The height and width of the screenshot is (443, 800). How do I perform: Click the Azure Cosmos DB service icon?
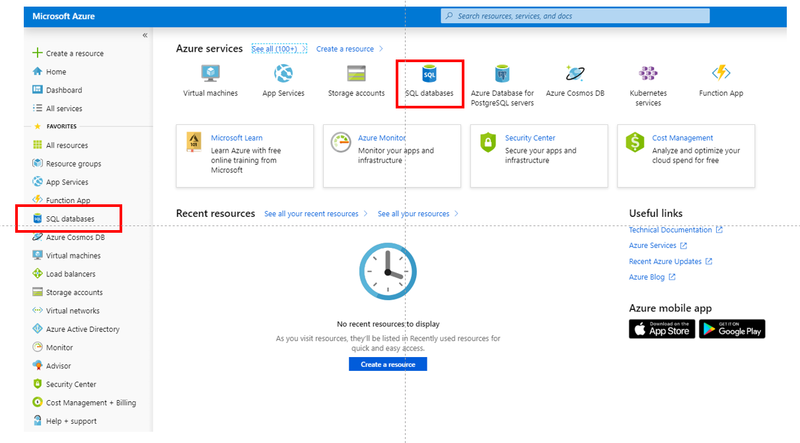pos(575,75)
